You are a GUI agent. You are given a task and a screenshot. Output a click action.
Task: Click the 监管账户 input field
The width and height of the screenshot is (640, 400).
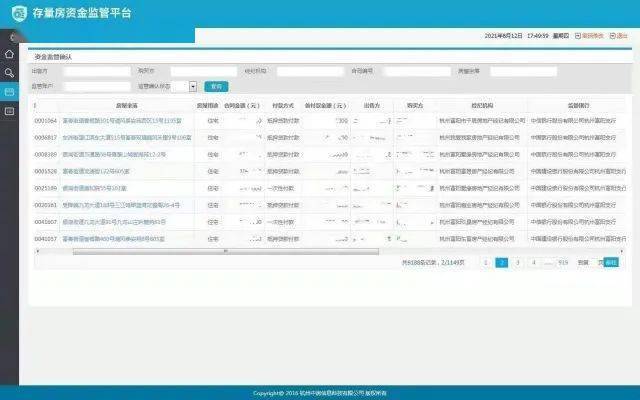point(97,87)
